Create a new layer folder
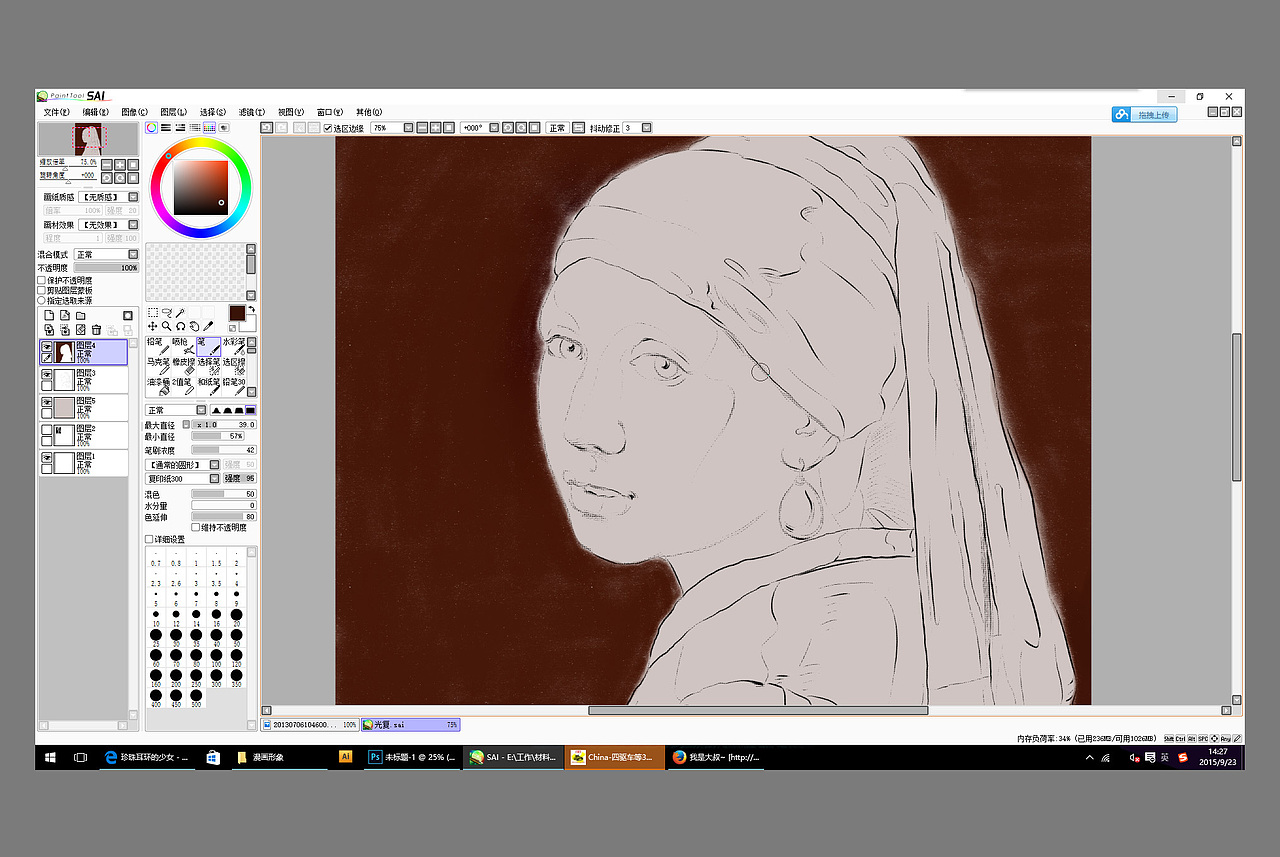 [81, 316]
